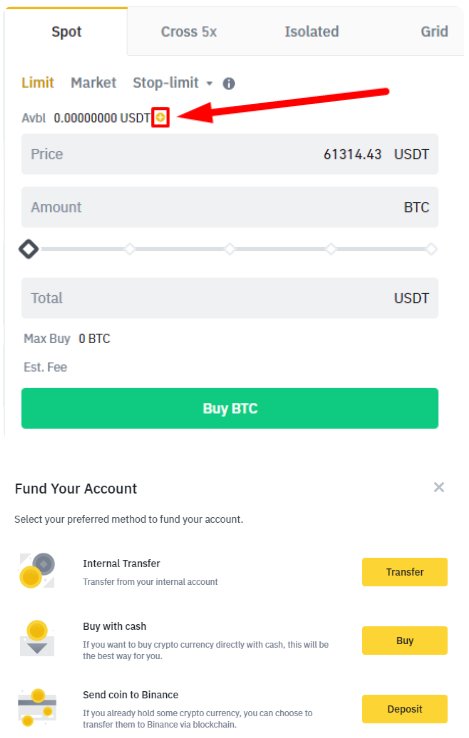469x738 pixels.
Task: Choose the Market order type
Action: point(93,83)
